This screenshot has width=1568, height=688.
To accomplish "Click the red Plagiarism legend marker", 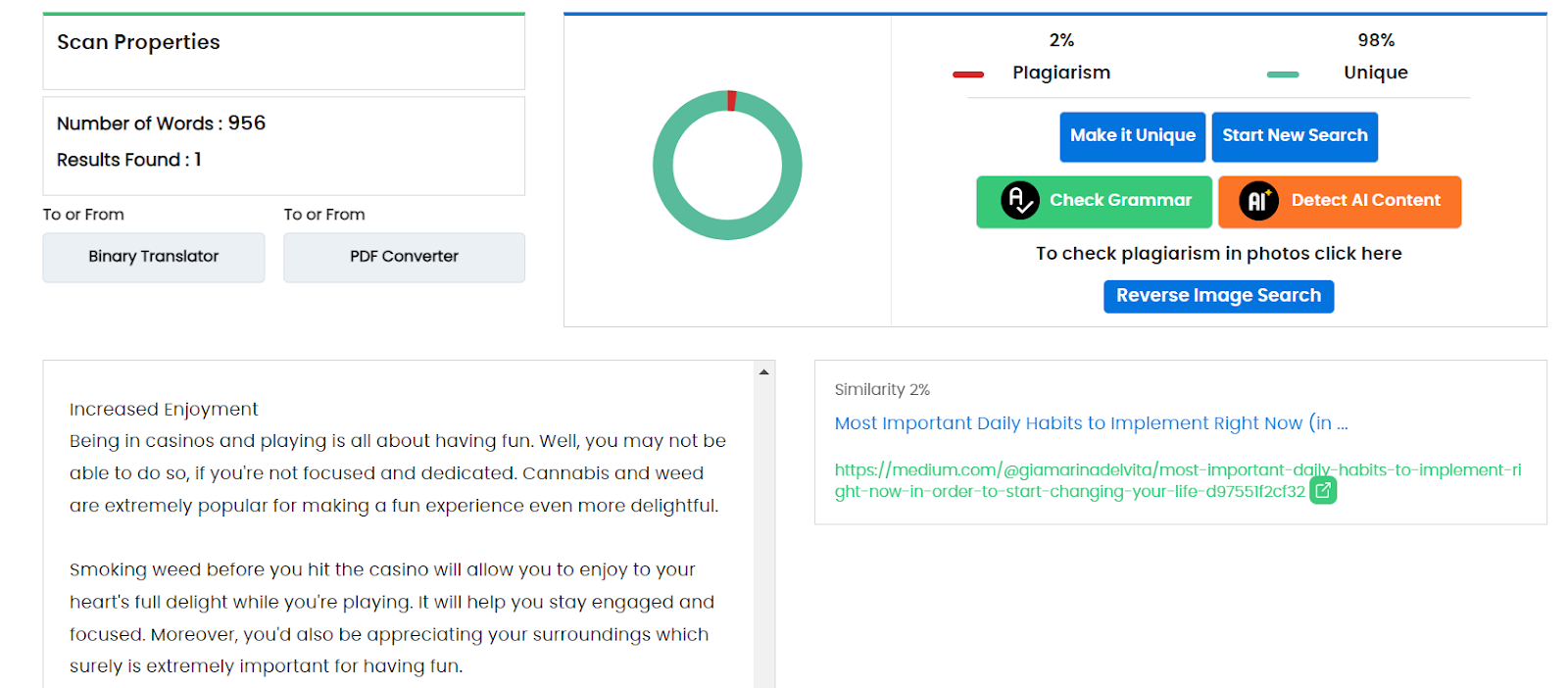I will (968, 74).
